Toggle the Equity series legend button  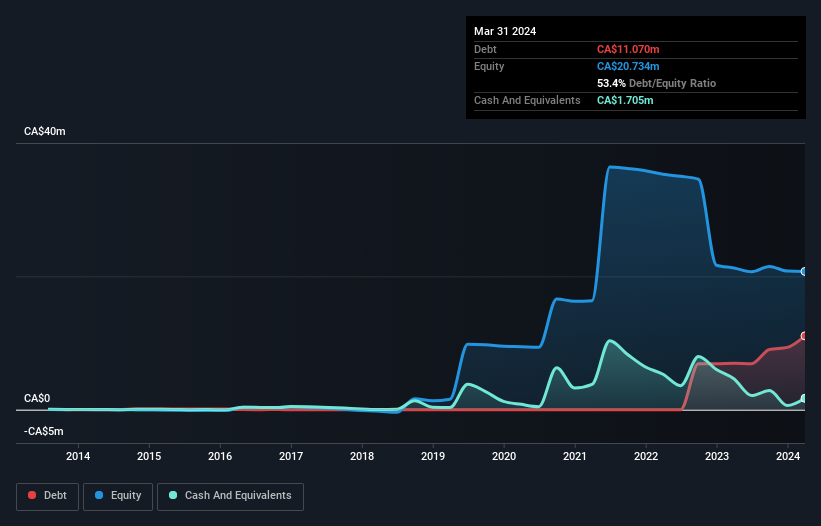point(118,496)
